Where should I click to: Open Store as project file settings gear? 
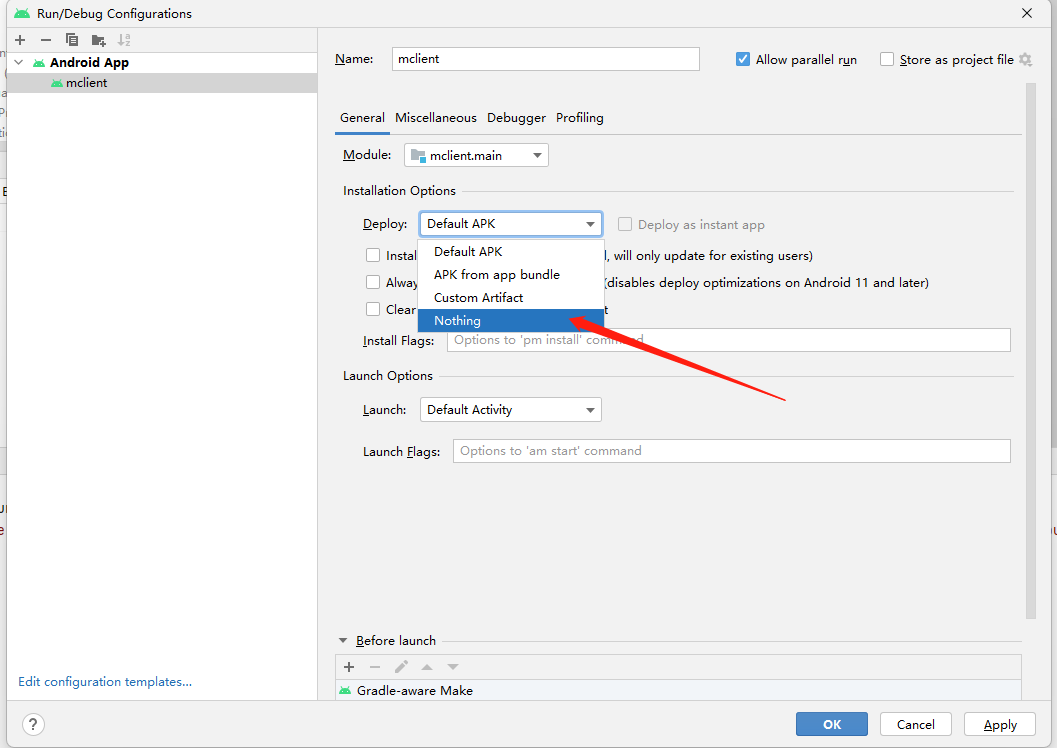pyautogui.click(x=1025, y=59)
